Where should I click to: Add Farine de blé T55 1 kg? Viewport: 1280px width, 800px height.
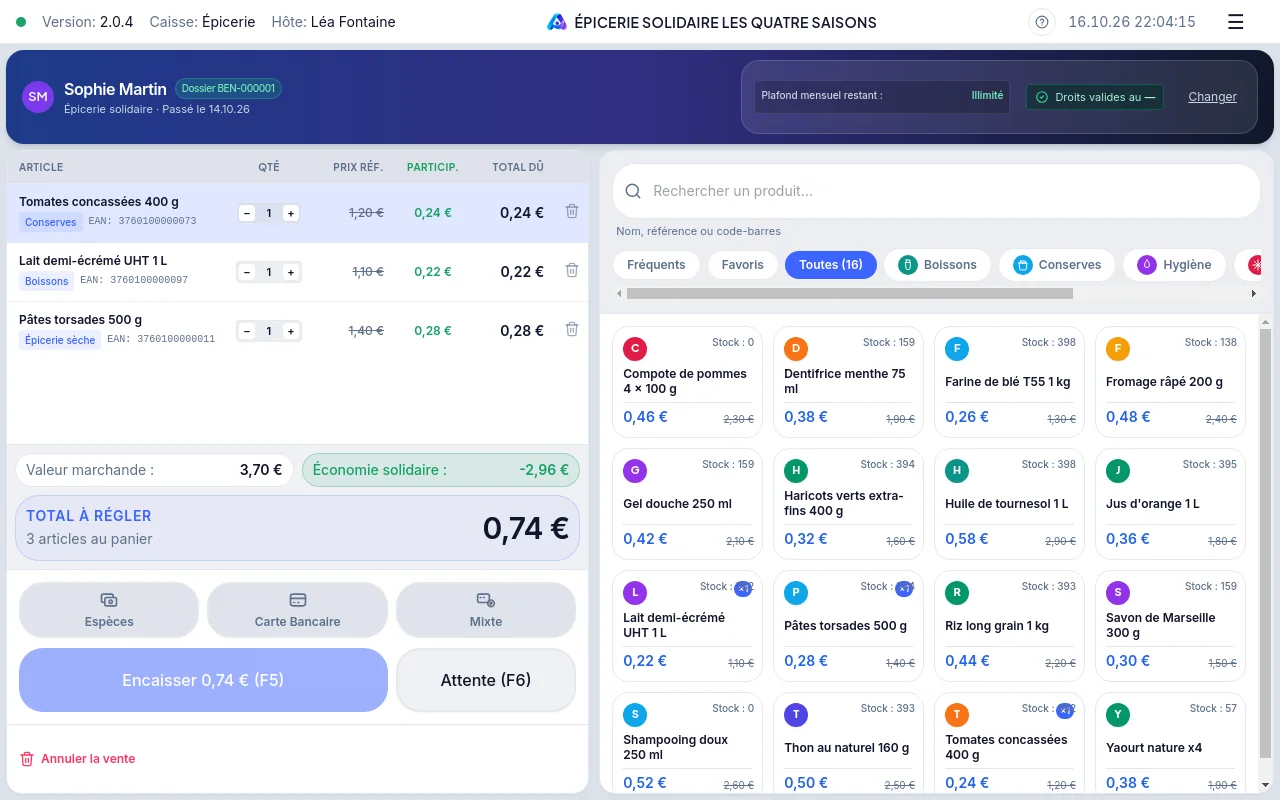click(x=1010, y=382)
